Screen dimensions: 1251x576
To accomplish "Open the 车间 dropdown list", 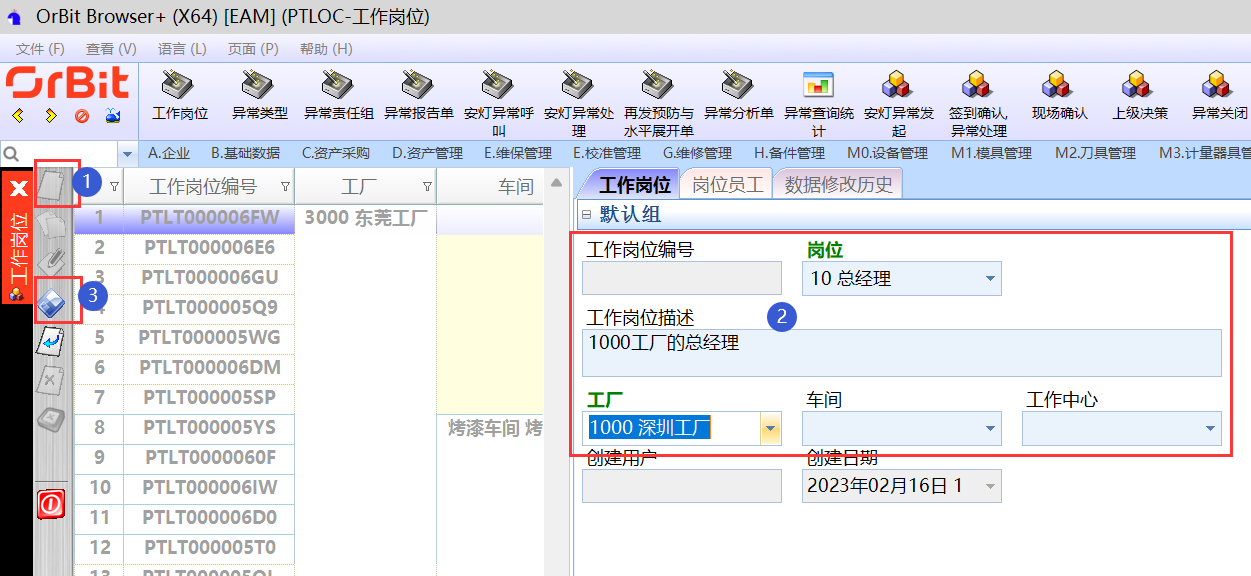I will coord(989,429).
